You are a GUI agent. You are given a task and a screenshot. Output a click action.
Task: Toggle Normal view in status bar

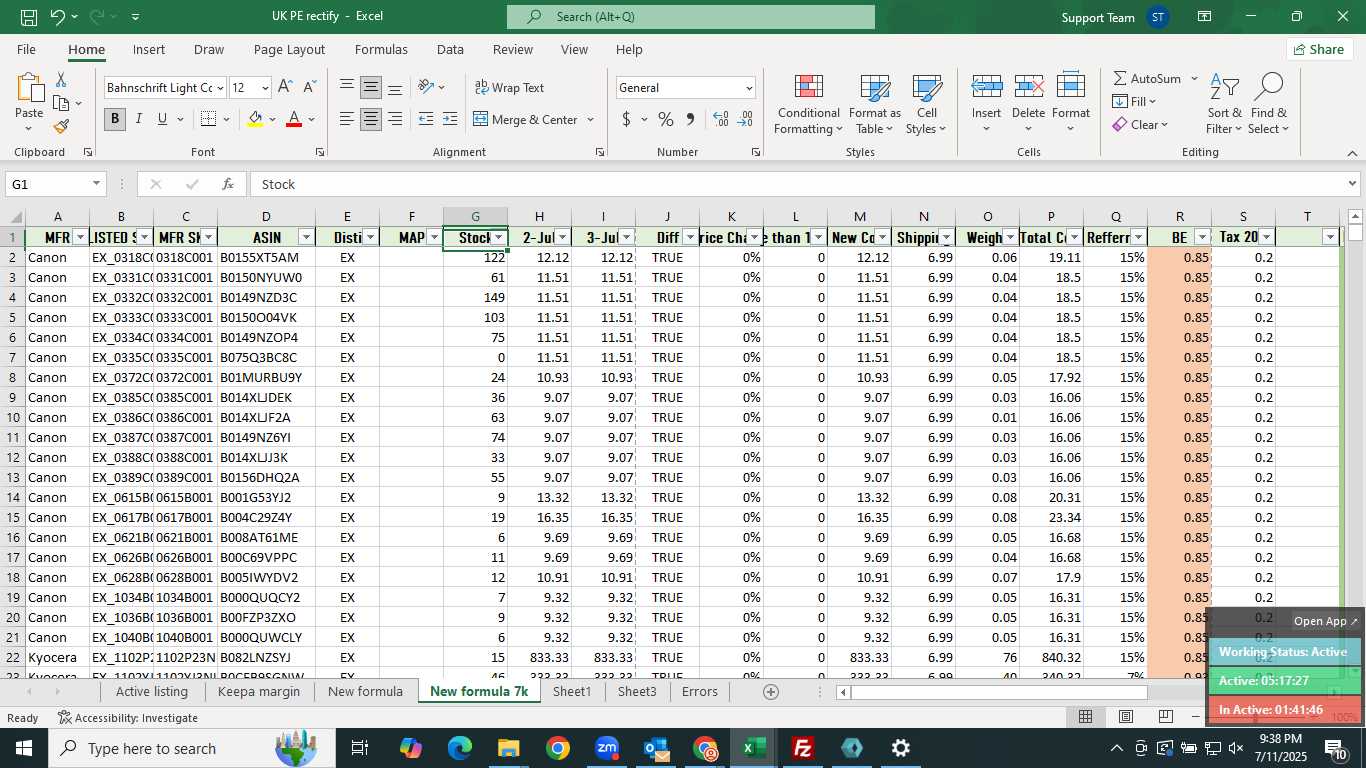[1086, 717]
